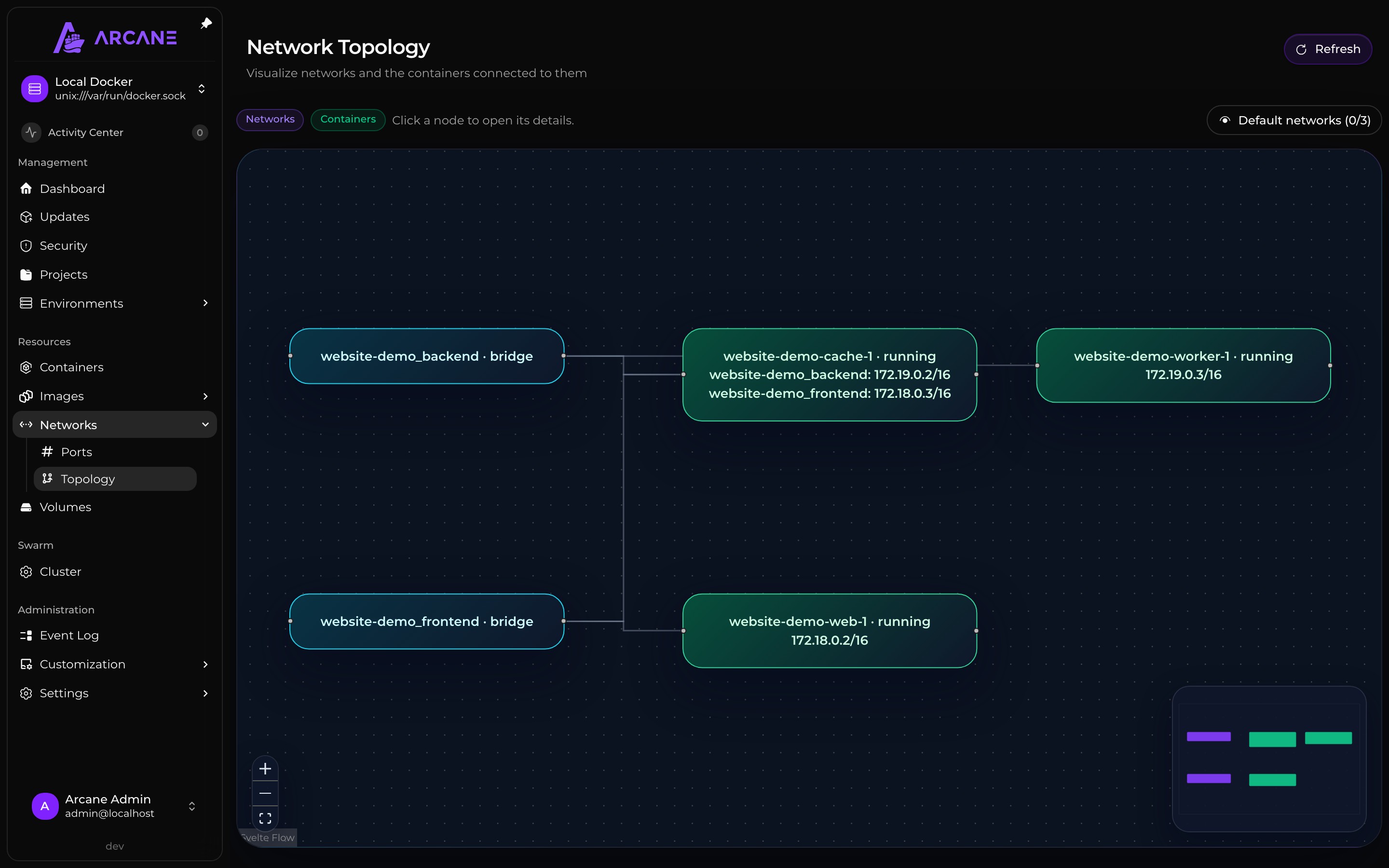Toggle Default networks (0/3) visibility
Viewport: 1389px width, 868px height.
(1294, 120)
